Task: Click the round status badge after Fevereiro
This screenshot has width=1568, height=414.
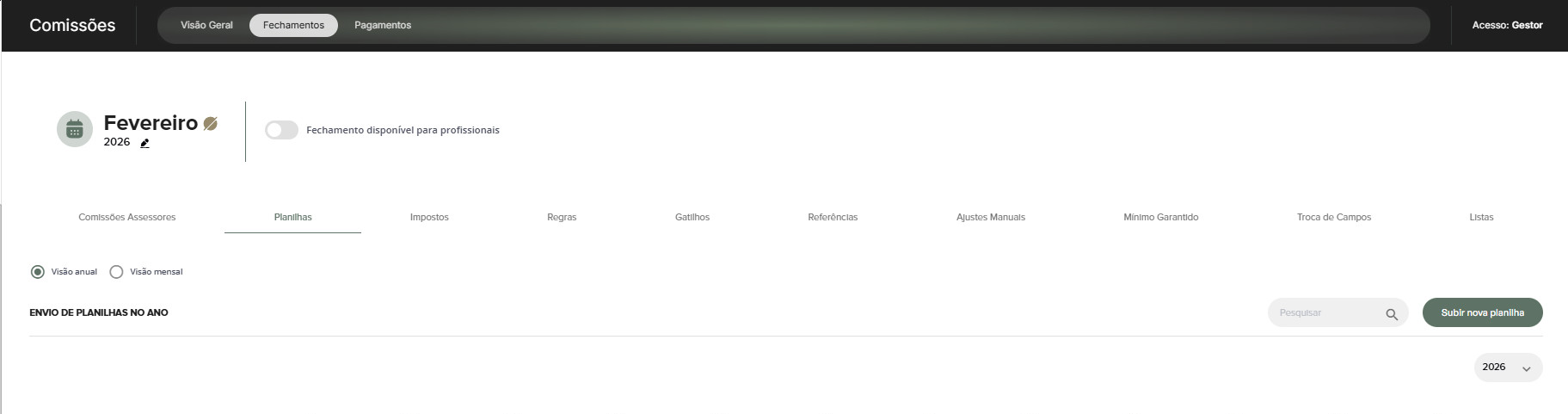Action: point(210,123)
